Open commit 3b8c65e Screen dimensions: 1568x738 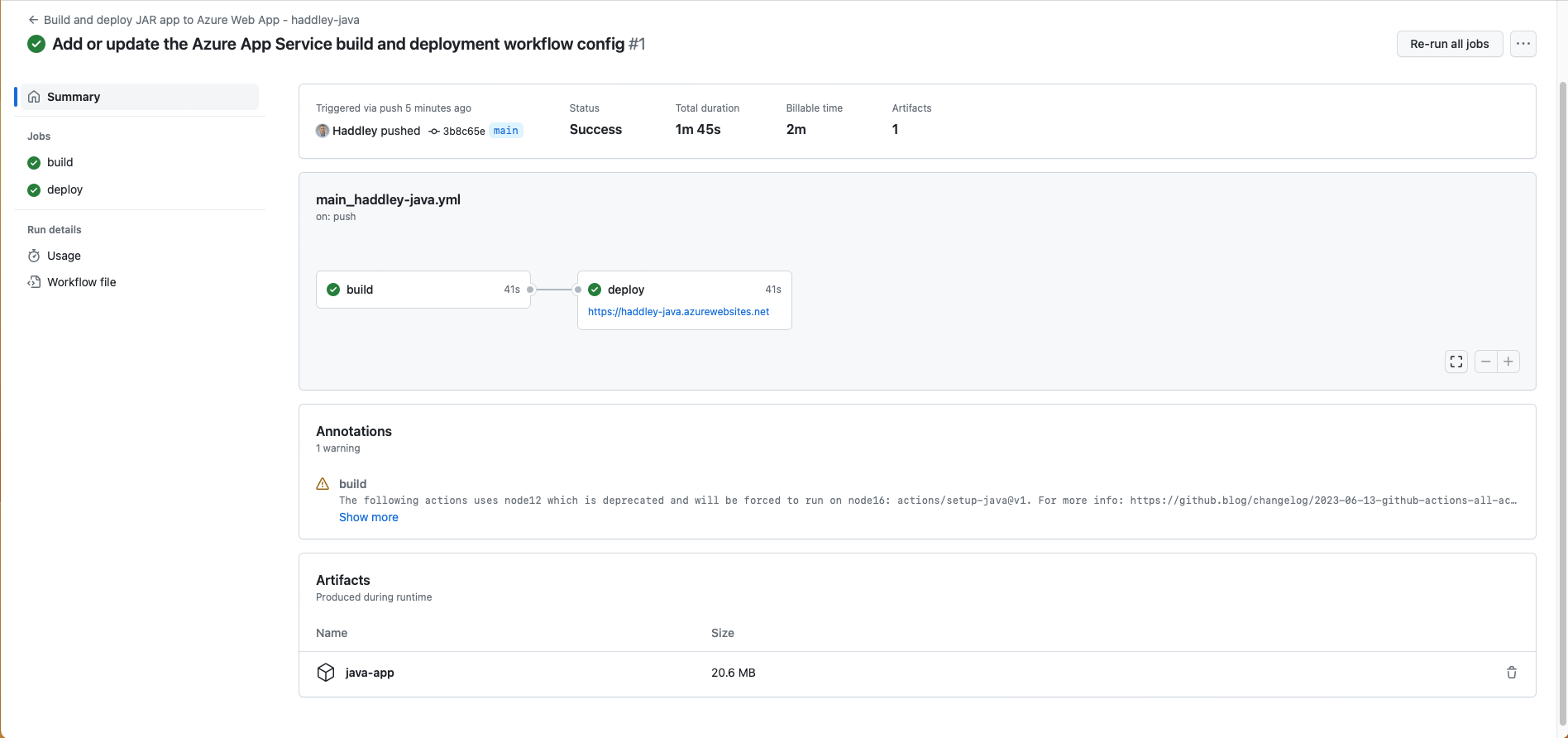click(463, 131)
